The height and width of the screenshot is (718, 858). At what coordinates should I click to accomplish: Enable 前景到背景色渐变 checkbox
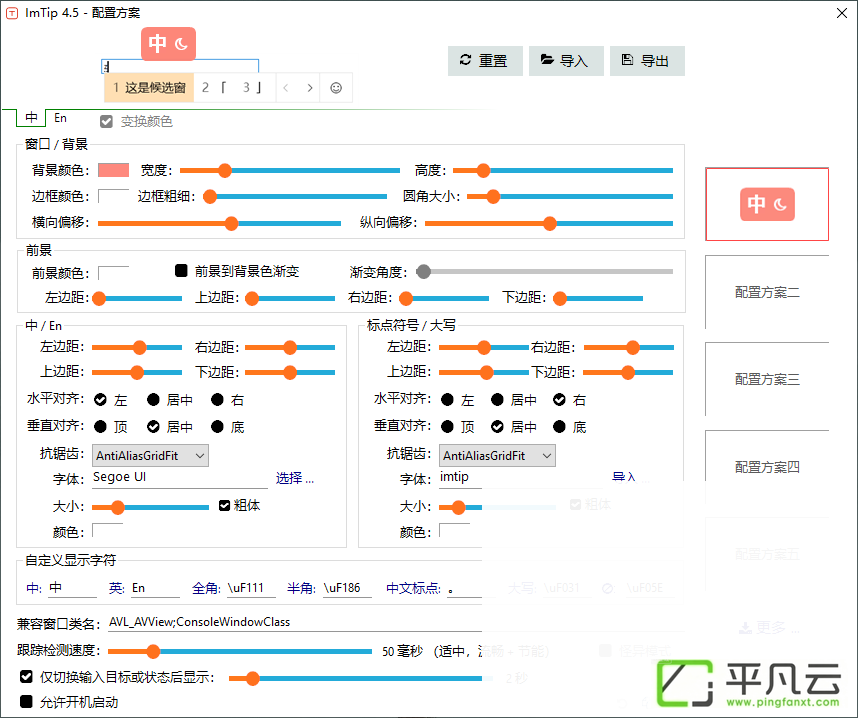click(181, 270)
